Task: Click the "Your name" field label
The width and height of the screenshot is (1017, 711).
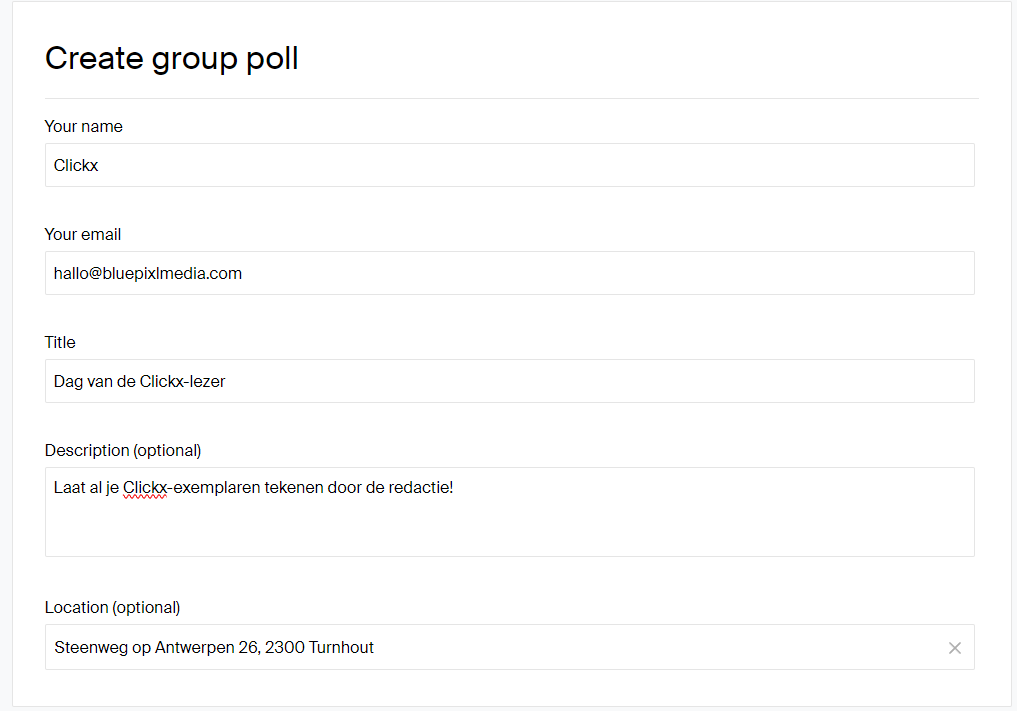Action: click(83, 127)
